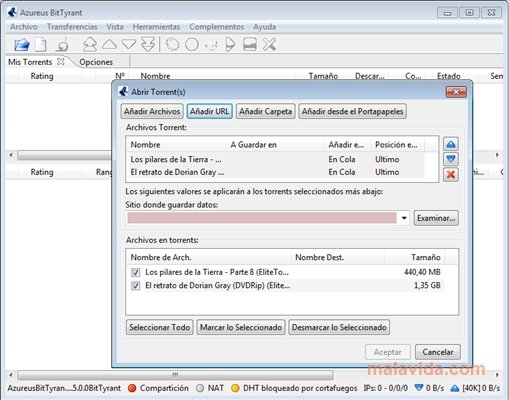
Task: Click the Examinar... browse button
Action: [x=436, y=218]
